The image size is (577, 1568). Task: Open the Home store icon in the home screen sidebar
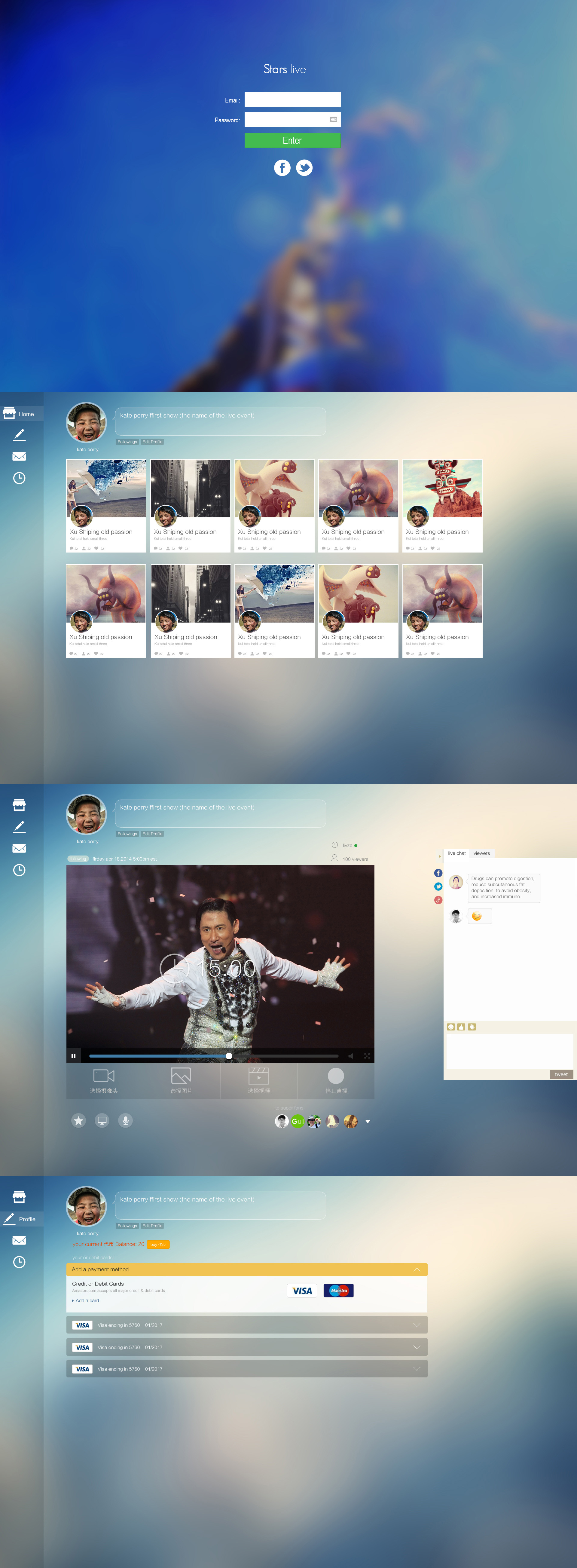tap(9, 413)
